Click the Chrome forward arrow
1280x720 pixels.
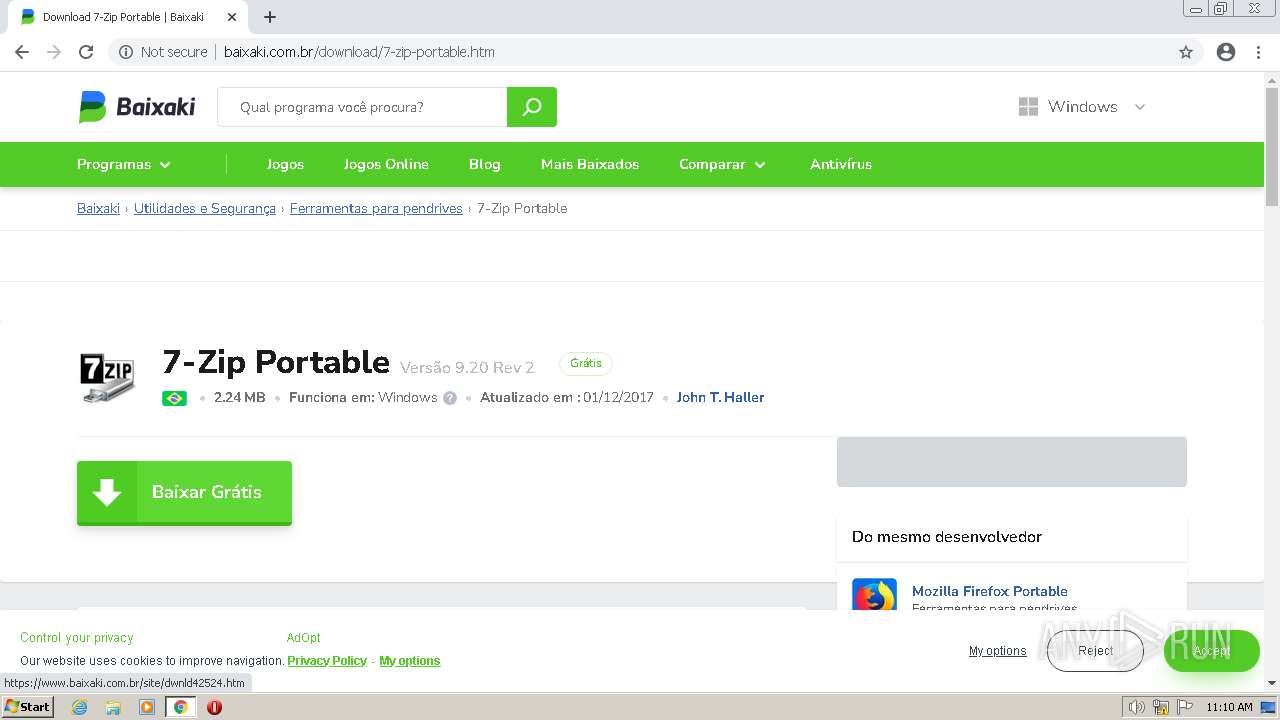[54, 52]
